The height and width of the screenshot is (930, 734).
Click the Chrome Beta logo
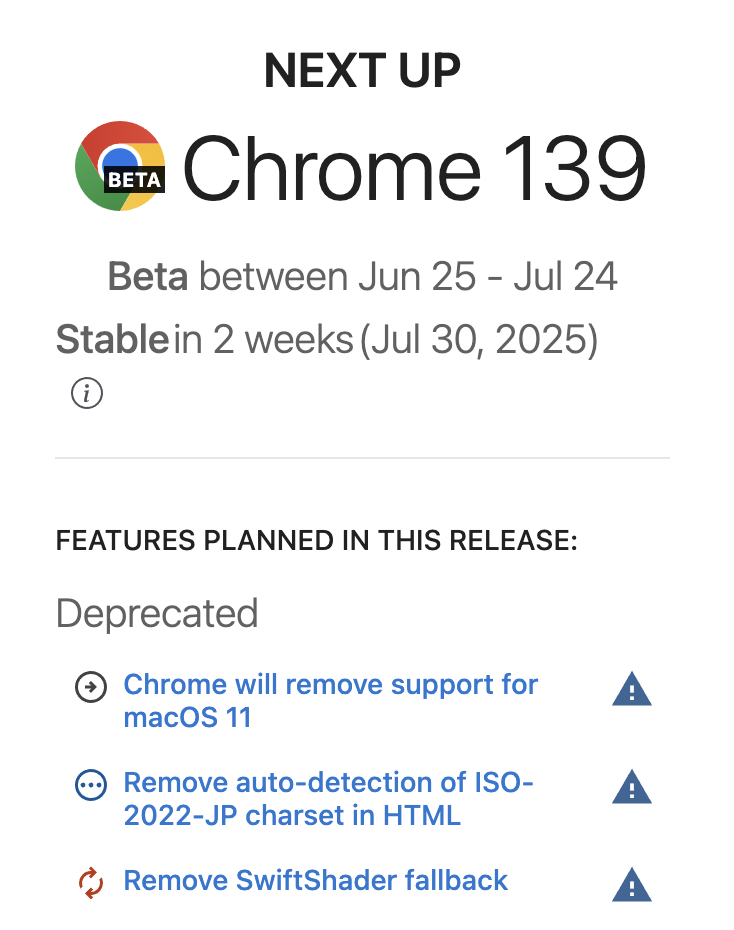click(120, 166)
